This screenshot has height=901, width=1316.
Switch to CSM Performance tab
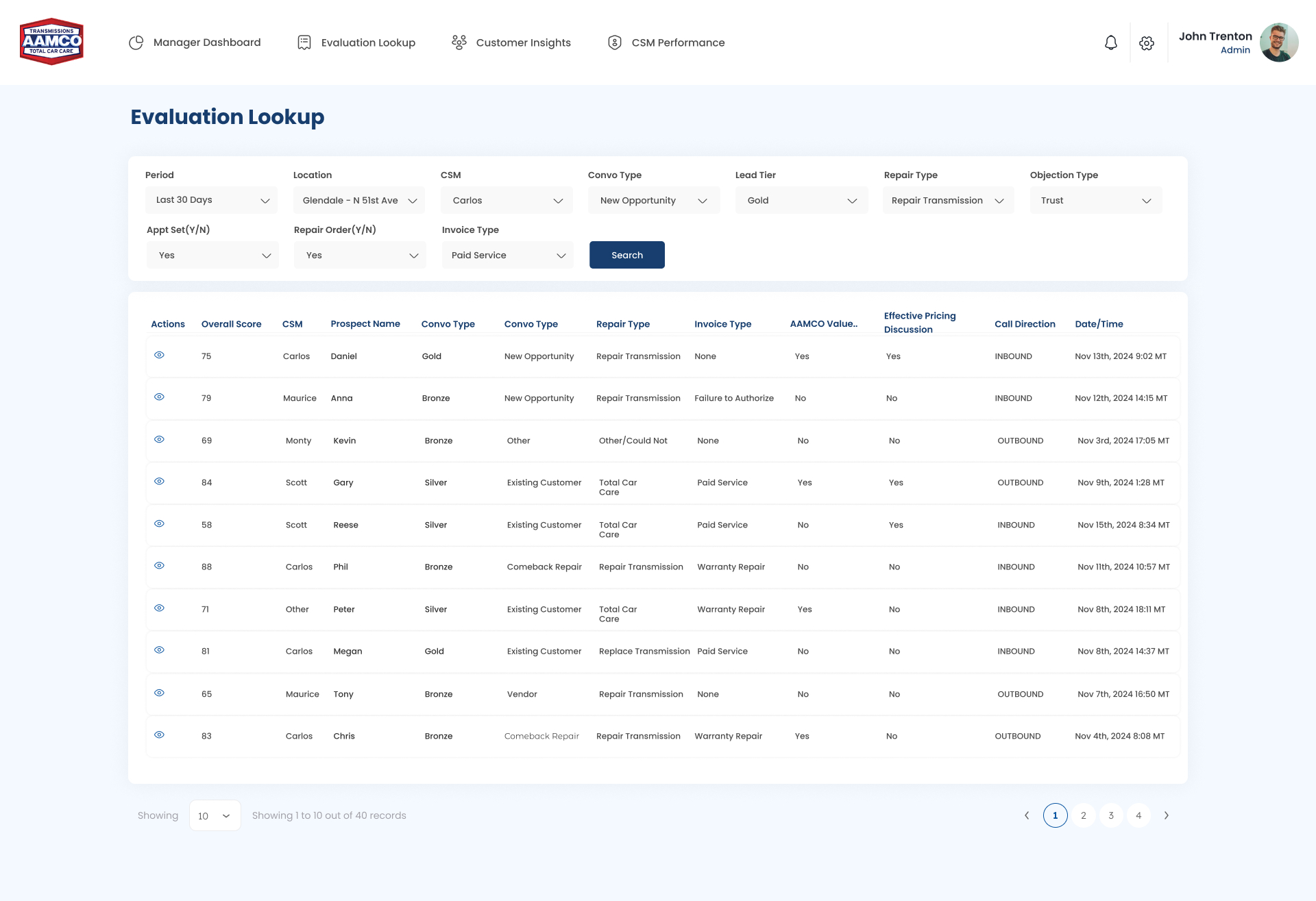click(x=677, y=42)
